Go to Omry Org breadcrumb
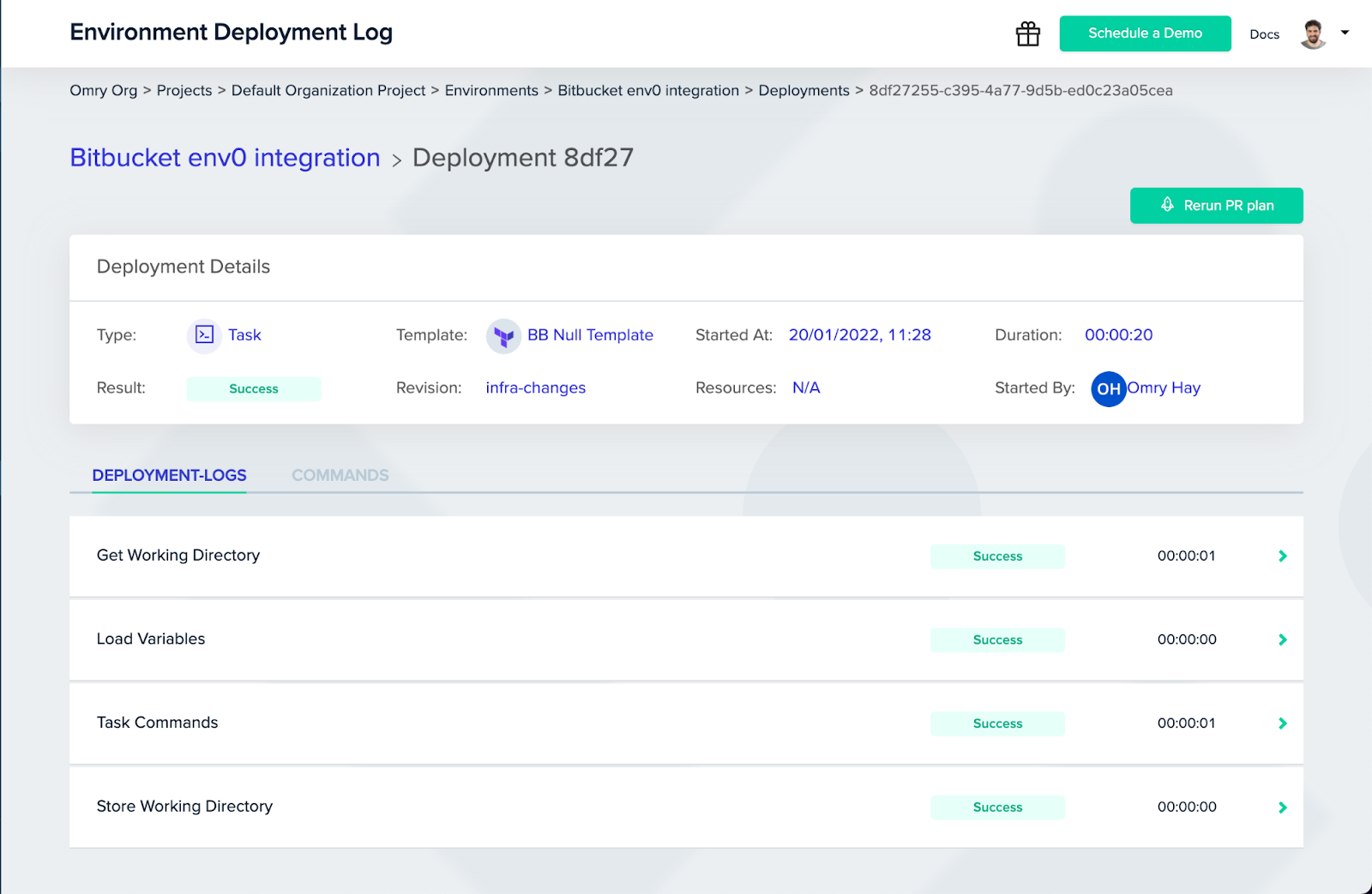This screenshot has height=894, width=1372. (x=103, y=91)
